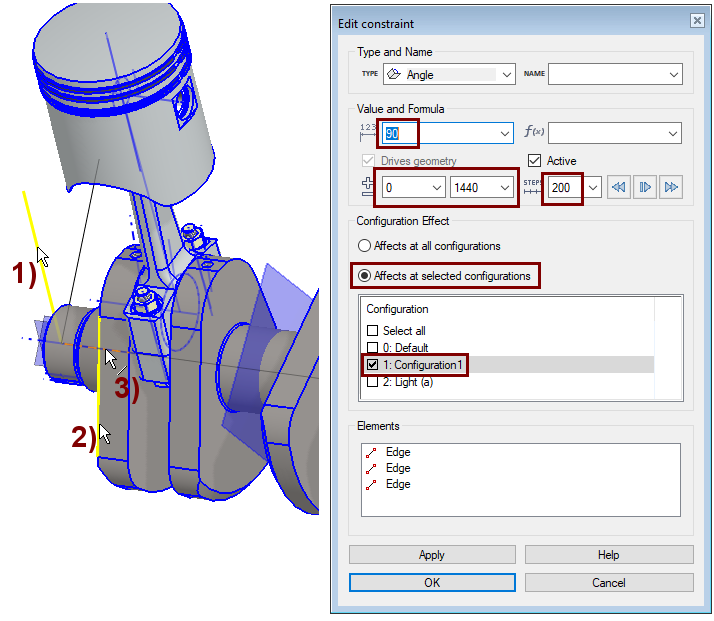Screen dimensions: 714x621
Task: Open the maximum value 1440 dropdown
Action: (505, 188)
